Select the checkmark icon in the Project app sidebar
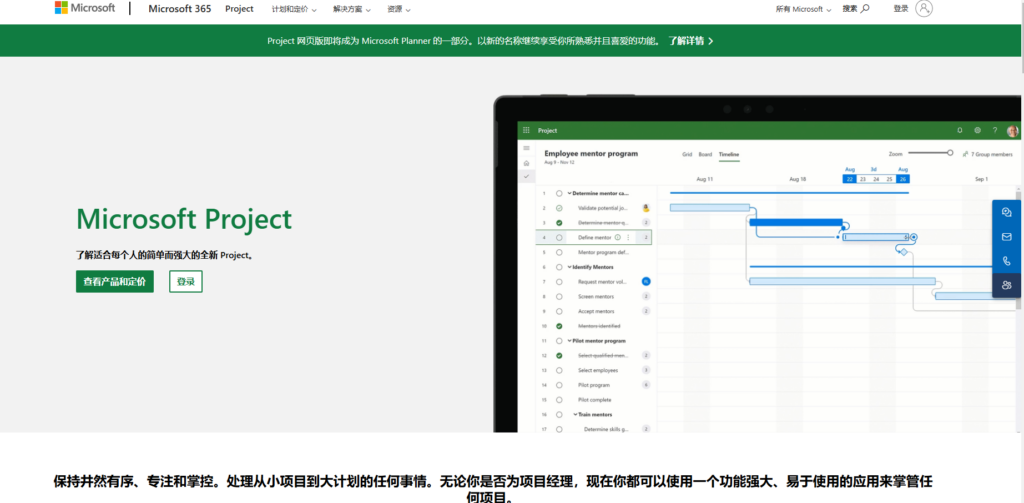Viewport: 1024px width, 503px height. click(x=526, y=176)
